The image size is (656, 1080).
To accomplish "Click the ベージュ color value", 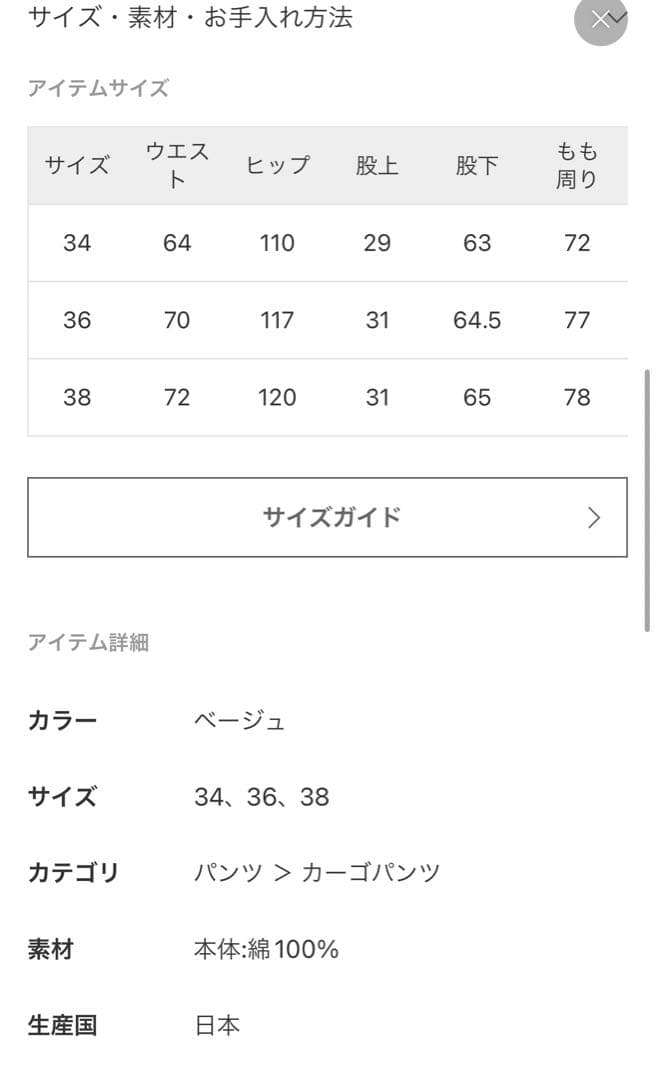I will (241, 720).
